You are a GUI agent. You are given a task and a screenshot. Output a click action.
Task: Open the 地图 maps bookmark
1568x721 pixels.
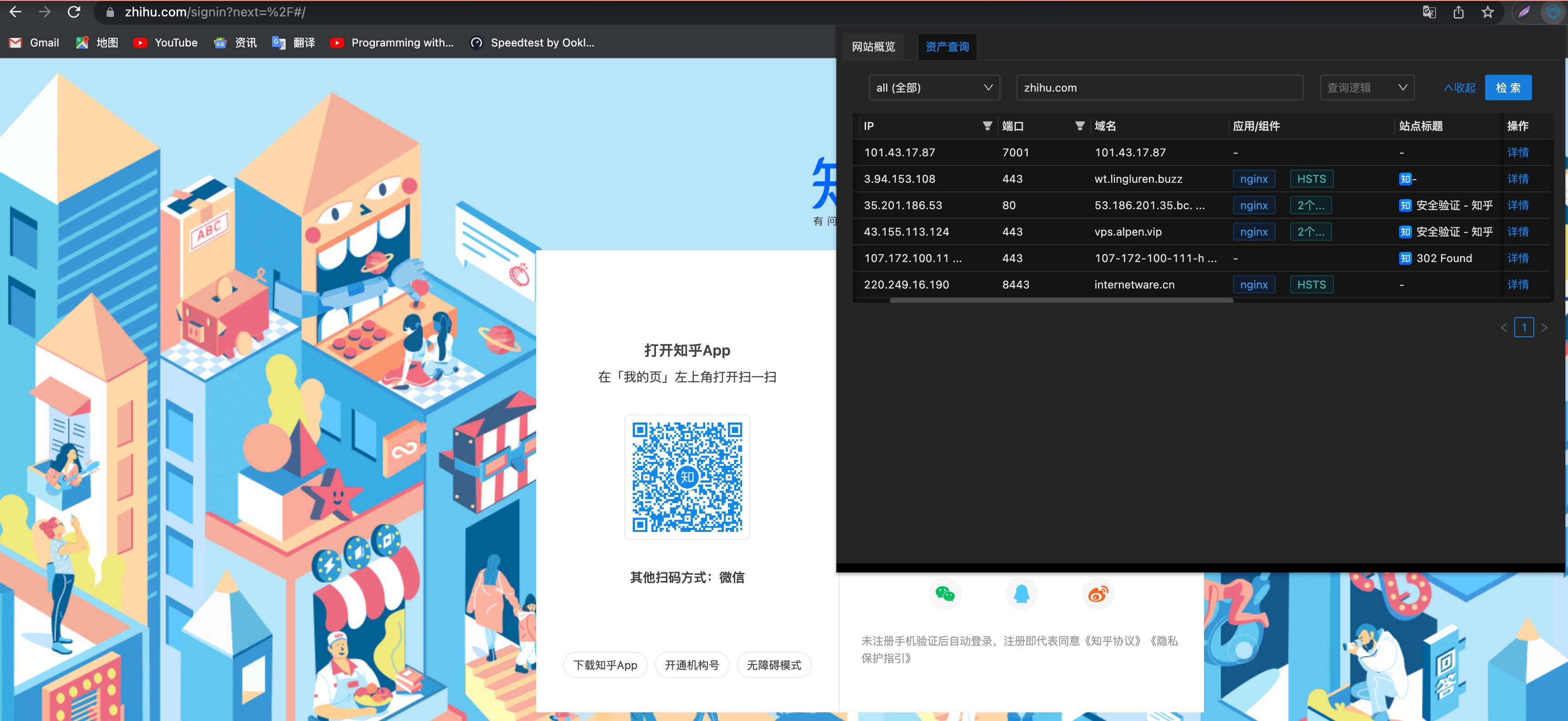97,43
